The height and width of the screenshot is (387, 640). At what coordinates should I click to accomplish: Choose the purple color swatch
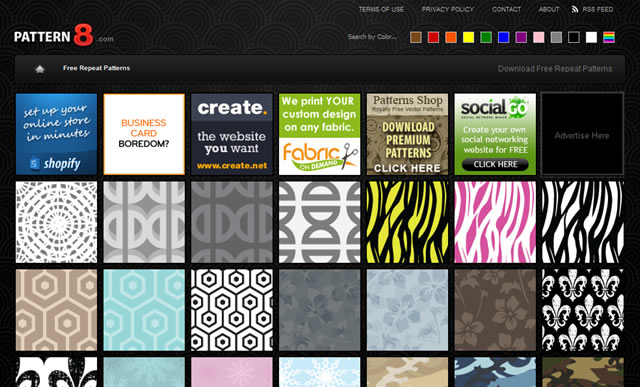pos(521,38)
